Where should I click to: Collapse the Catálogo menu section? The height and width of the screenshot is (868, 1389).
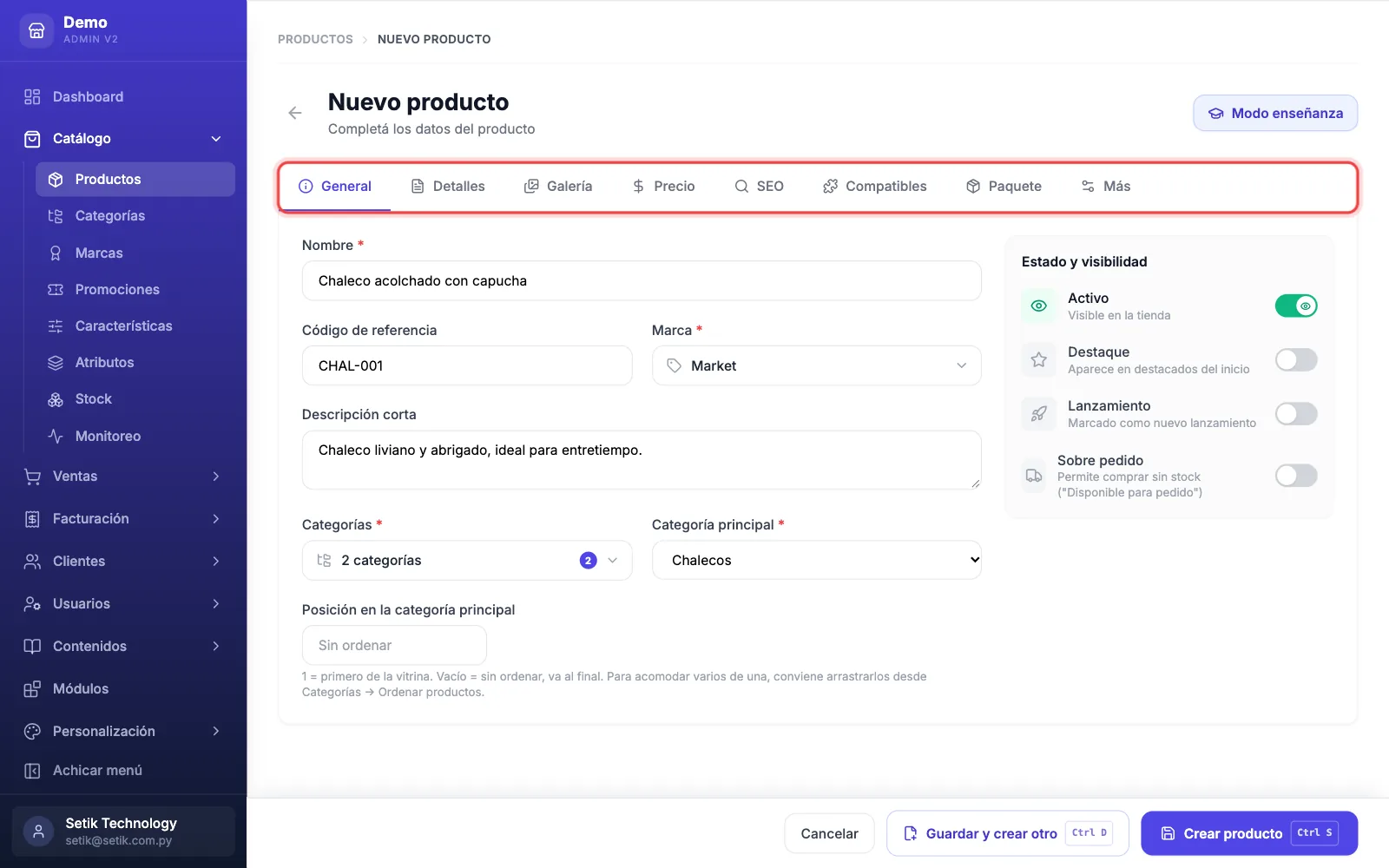coord(123,138)
